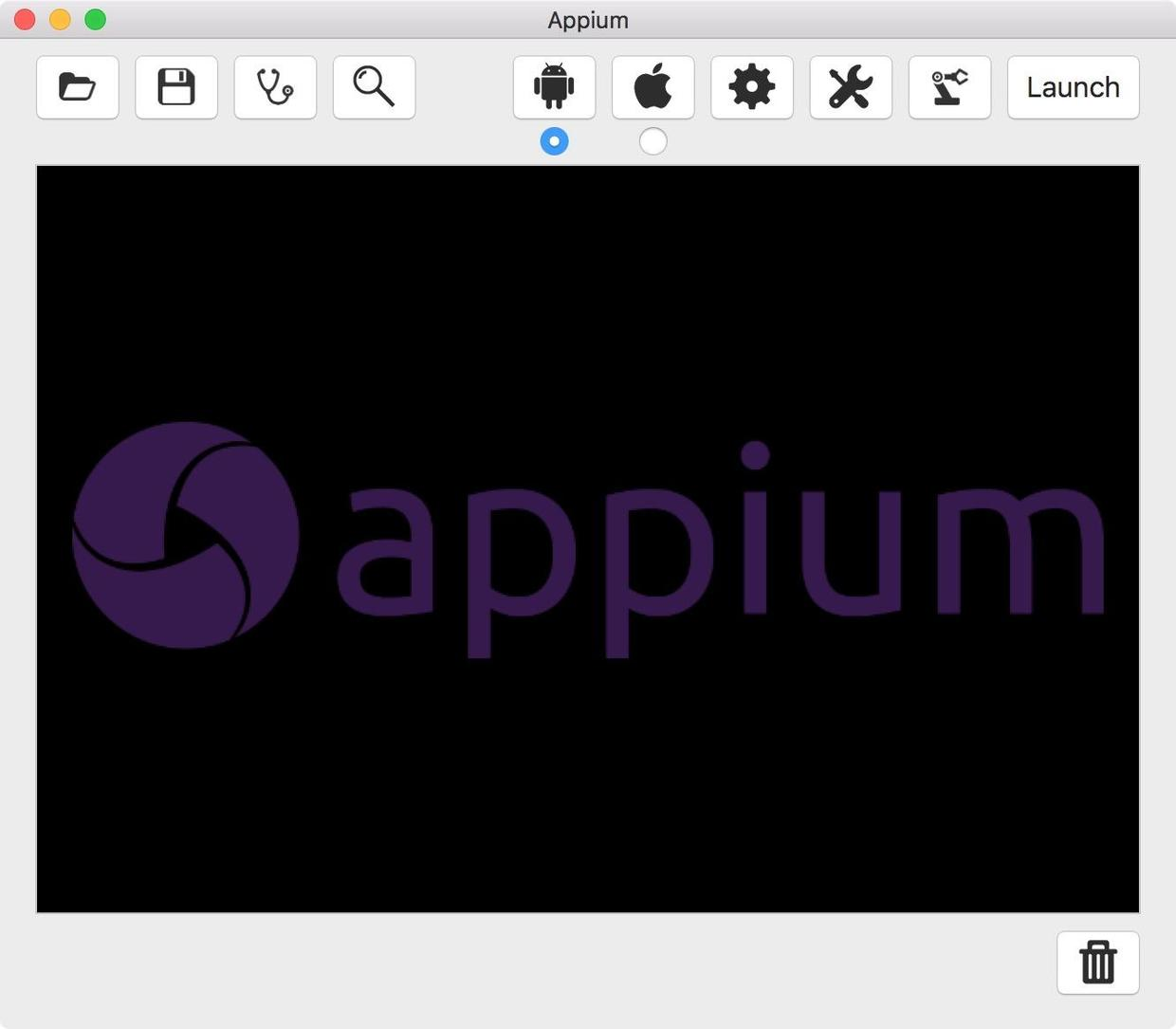Open iOS settings via the Apple icon
Image resolution: width=1176 pixels, height=1029 pixels.
(652, 86)
